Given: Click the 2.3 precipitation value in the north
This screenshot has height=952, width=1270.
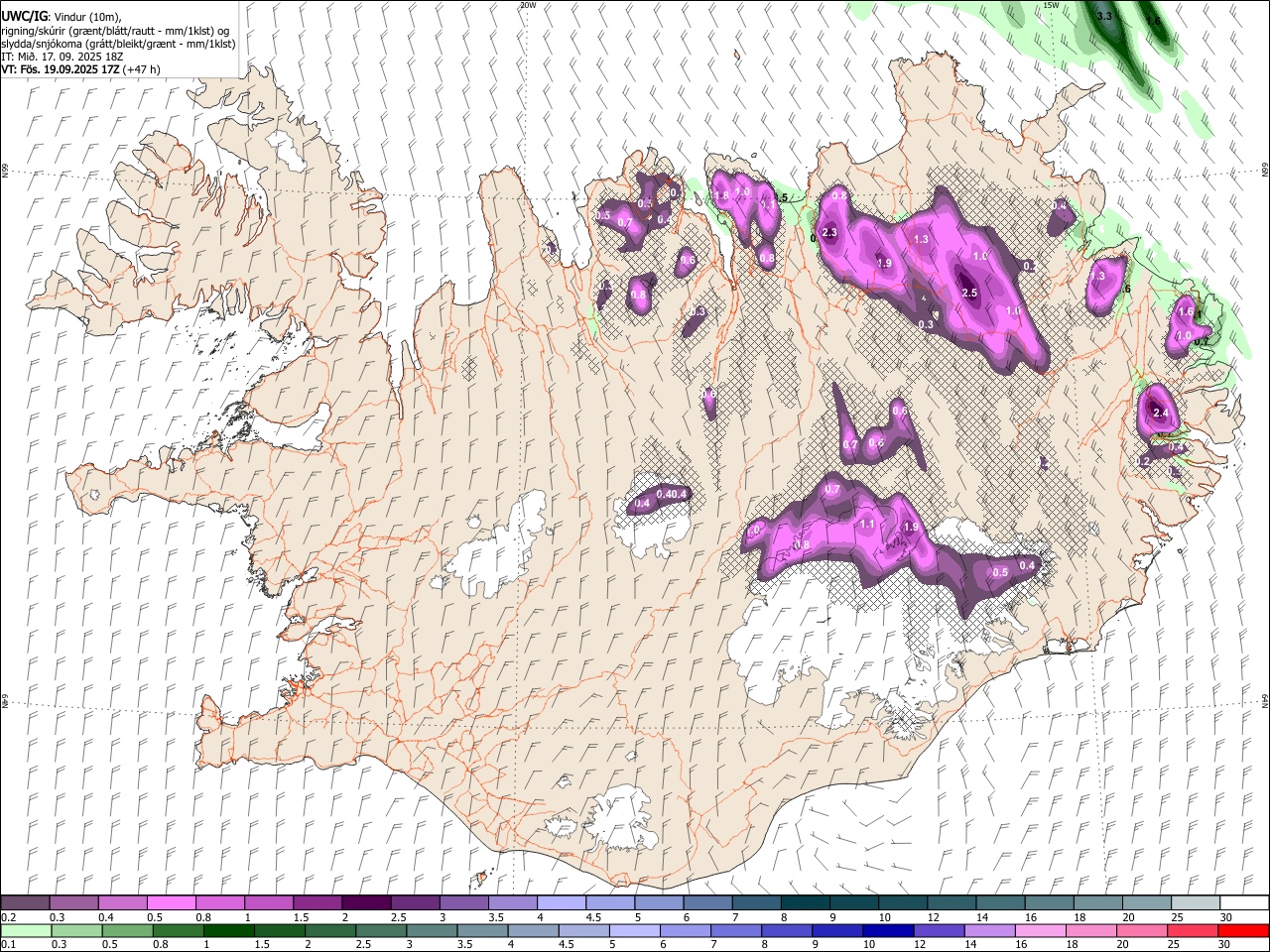Looking at the screenshot, I should click(x=830, y=233).
